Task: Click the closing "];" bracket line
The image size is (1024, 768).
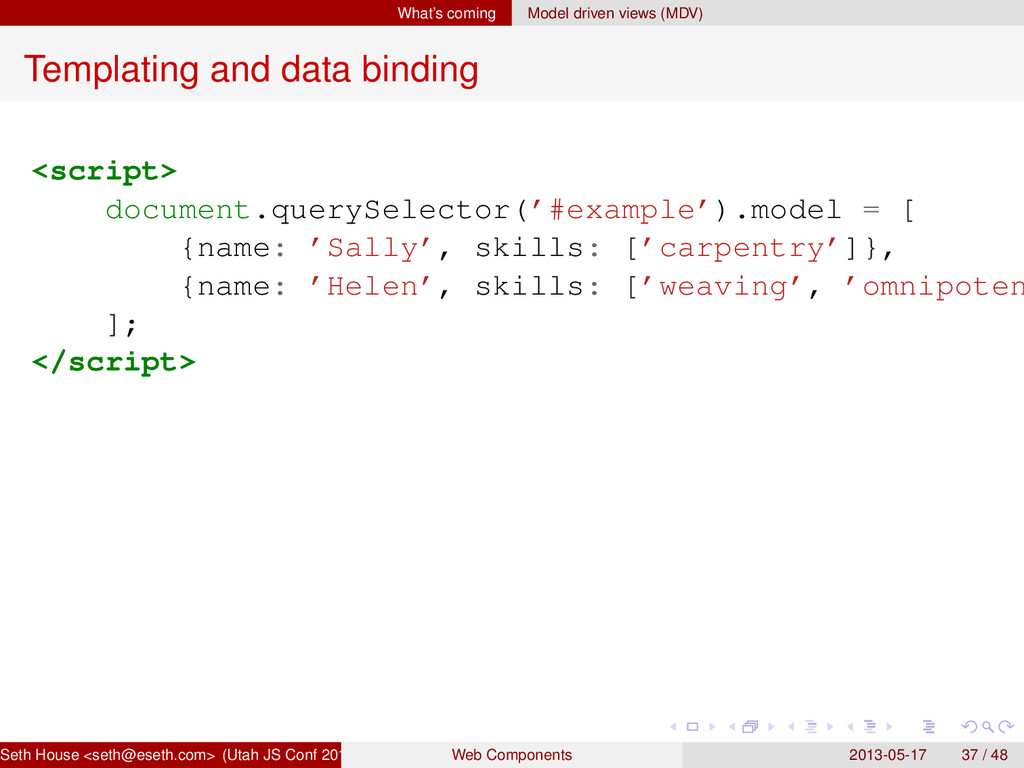Action: click(x=122, y=325)
